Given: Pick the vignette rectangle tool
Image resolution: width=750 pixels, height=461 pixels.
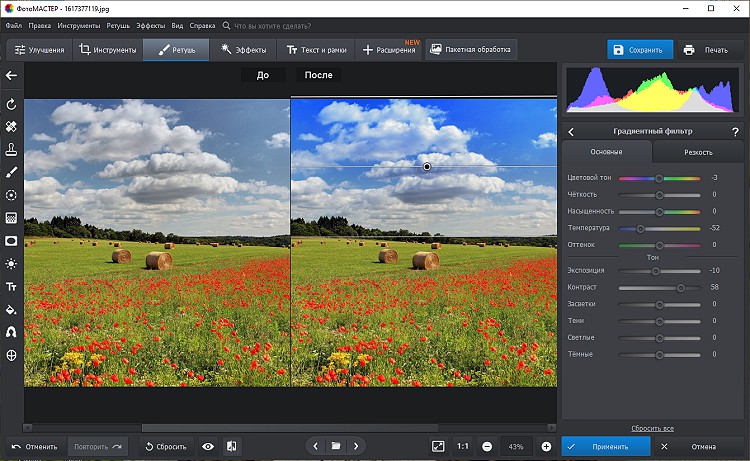Looking at the screenshot, I should click(12, 241).
